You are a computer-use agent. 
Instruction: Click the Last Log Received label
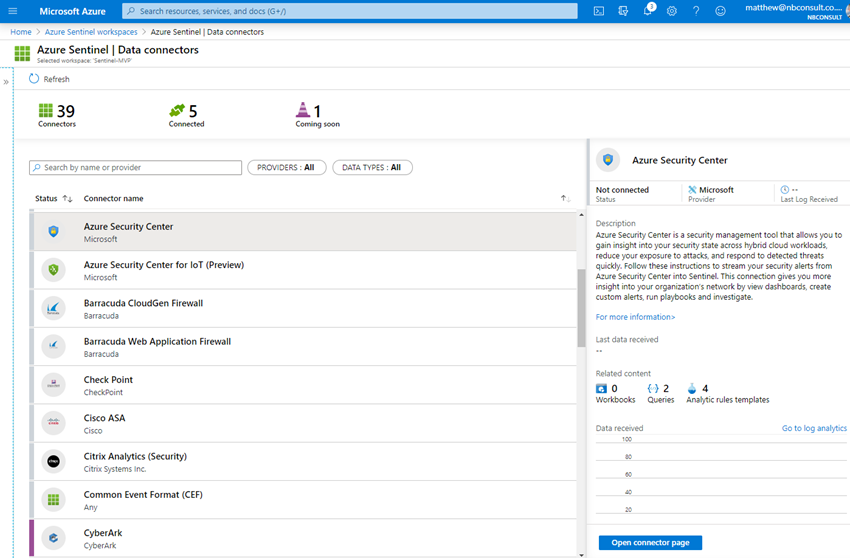tap(809, 200)
